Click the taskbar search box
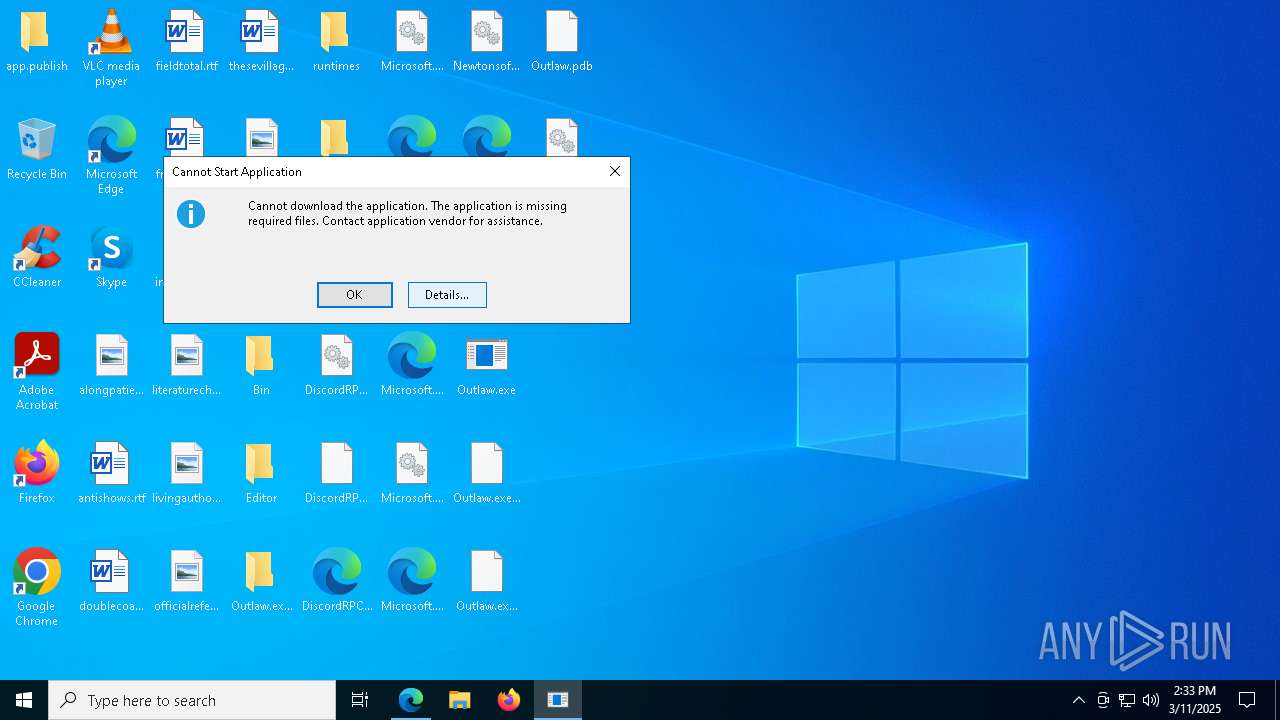 [192, 700]
